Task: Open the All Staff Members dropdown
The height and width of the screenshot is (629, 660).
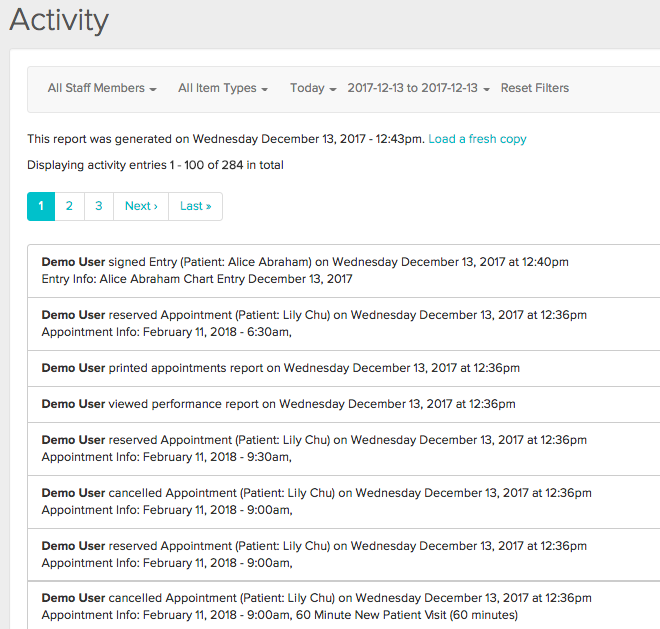Action: pyautogui.click(x=102, y=88)
